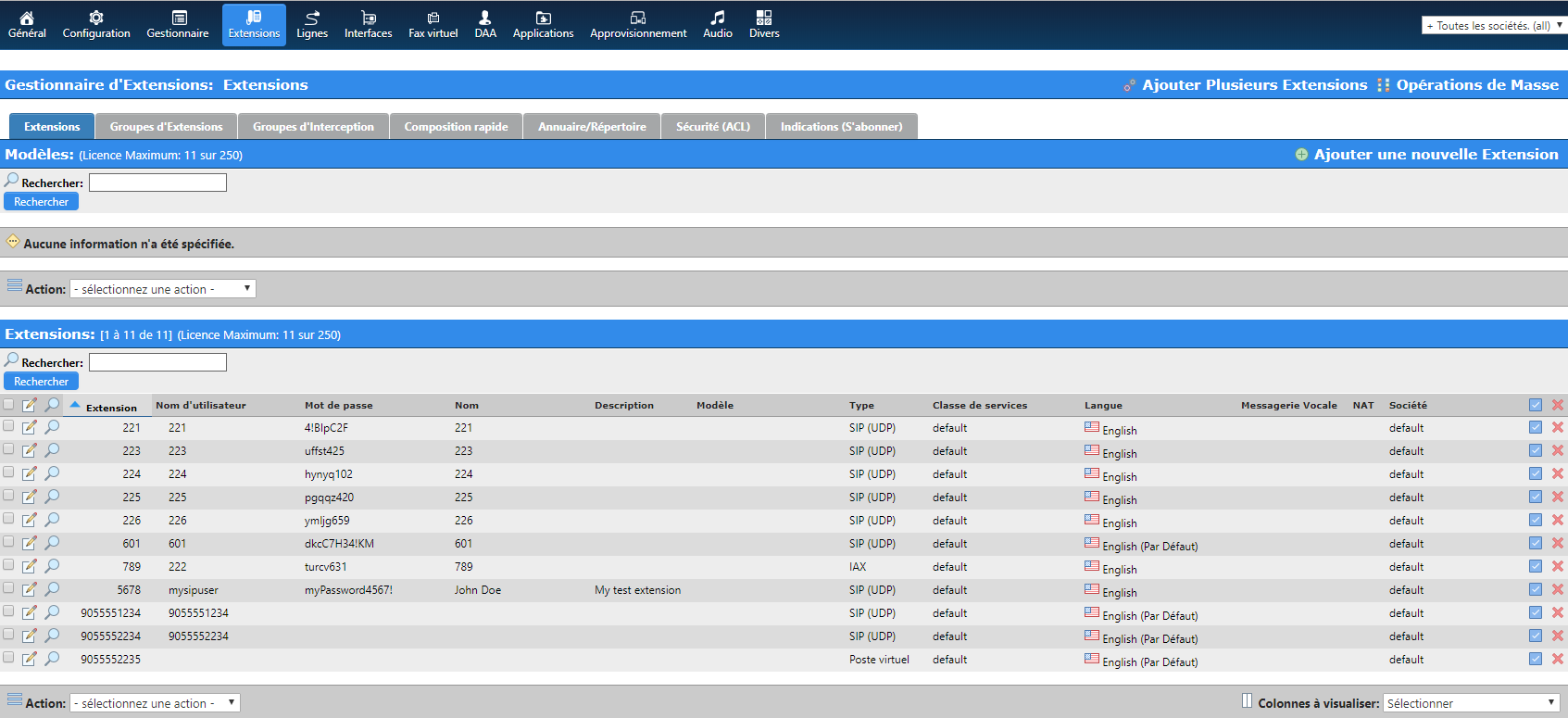The height and width of the screenshot is (718, 1568).
Task: Toggle the blue enabled checkbox for extension 9055552235
Action: [x=1536, y=659]
